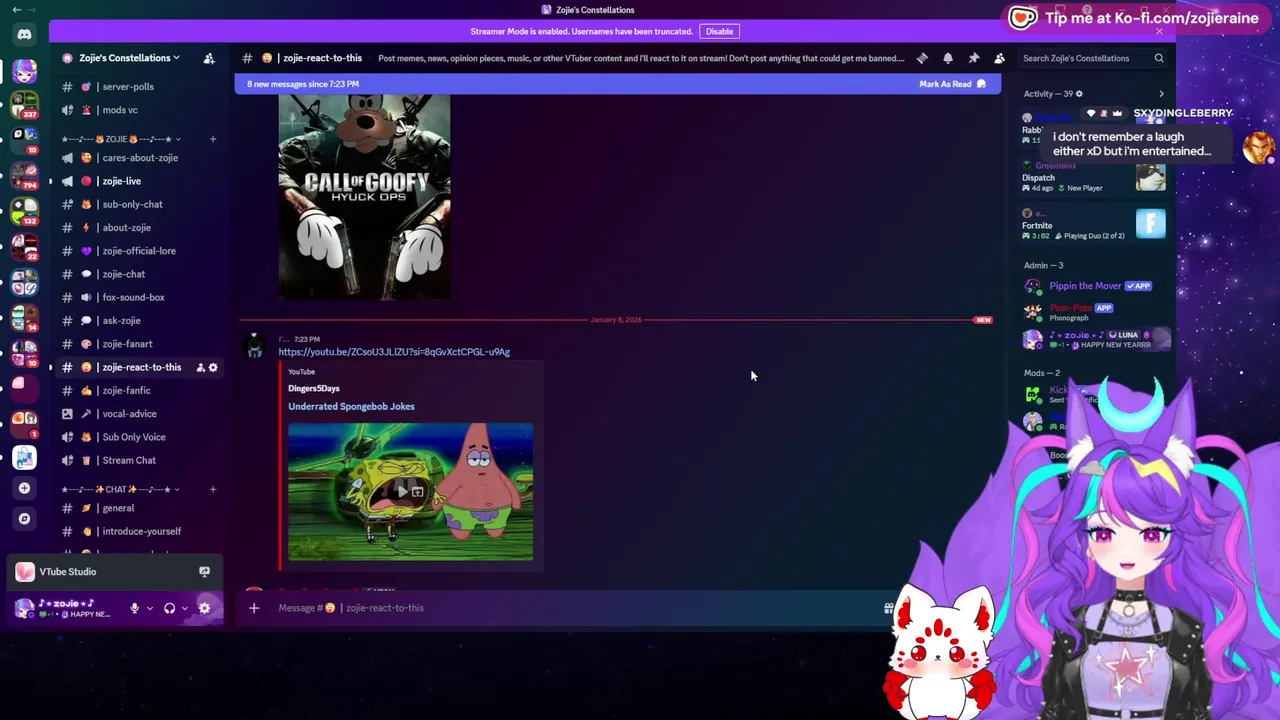The height and width of the screenshot is (720, 1280).
Task: Toggle headphones deafen
Action: tap(169, 608)
